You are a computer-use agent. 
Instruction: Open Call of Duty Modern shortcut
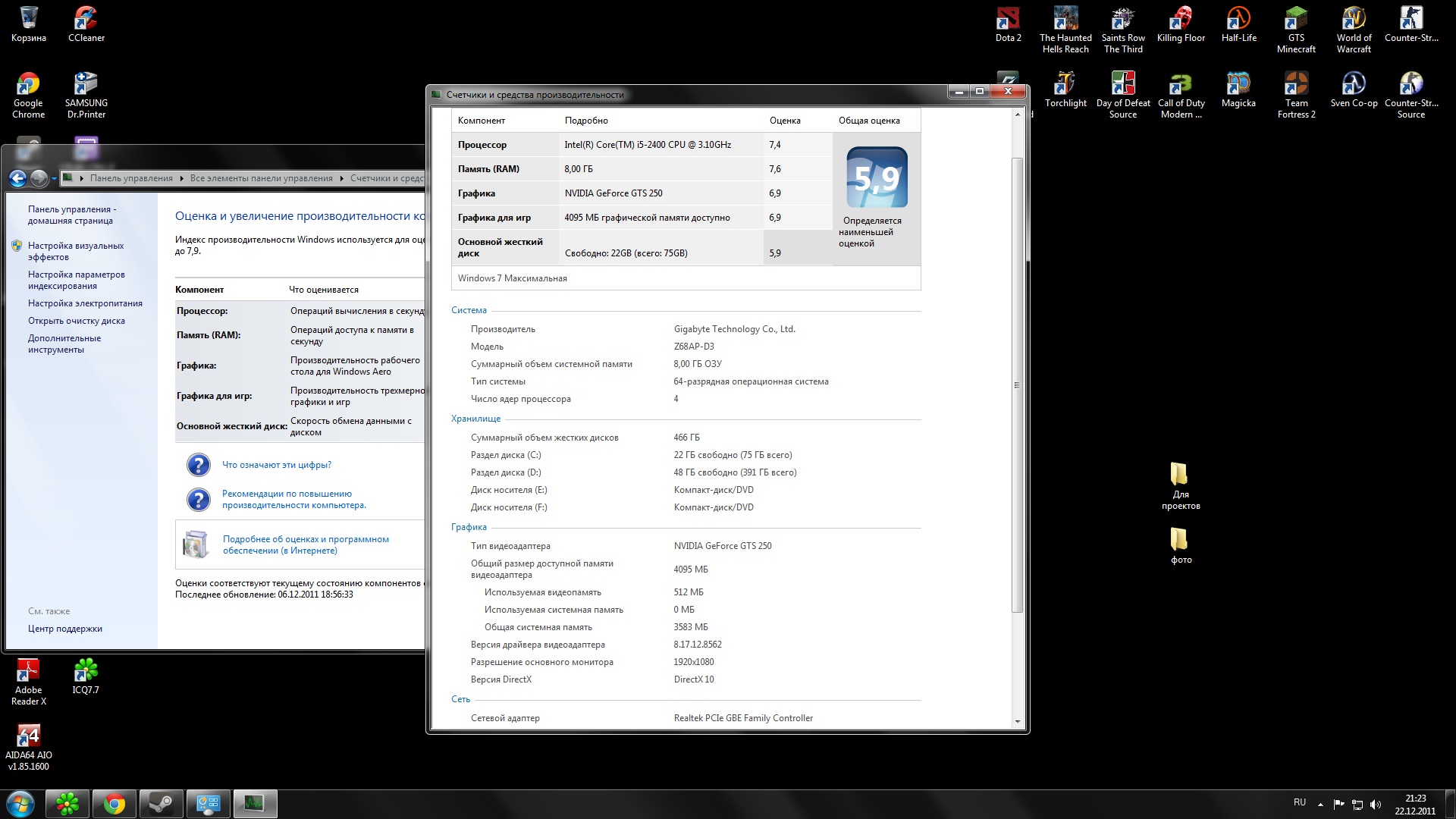(x=1181, y=95)
